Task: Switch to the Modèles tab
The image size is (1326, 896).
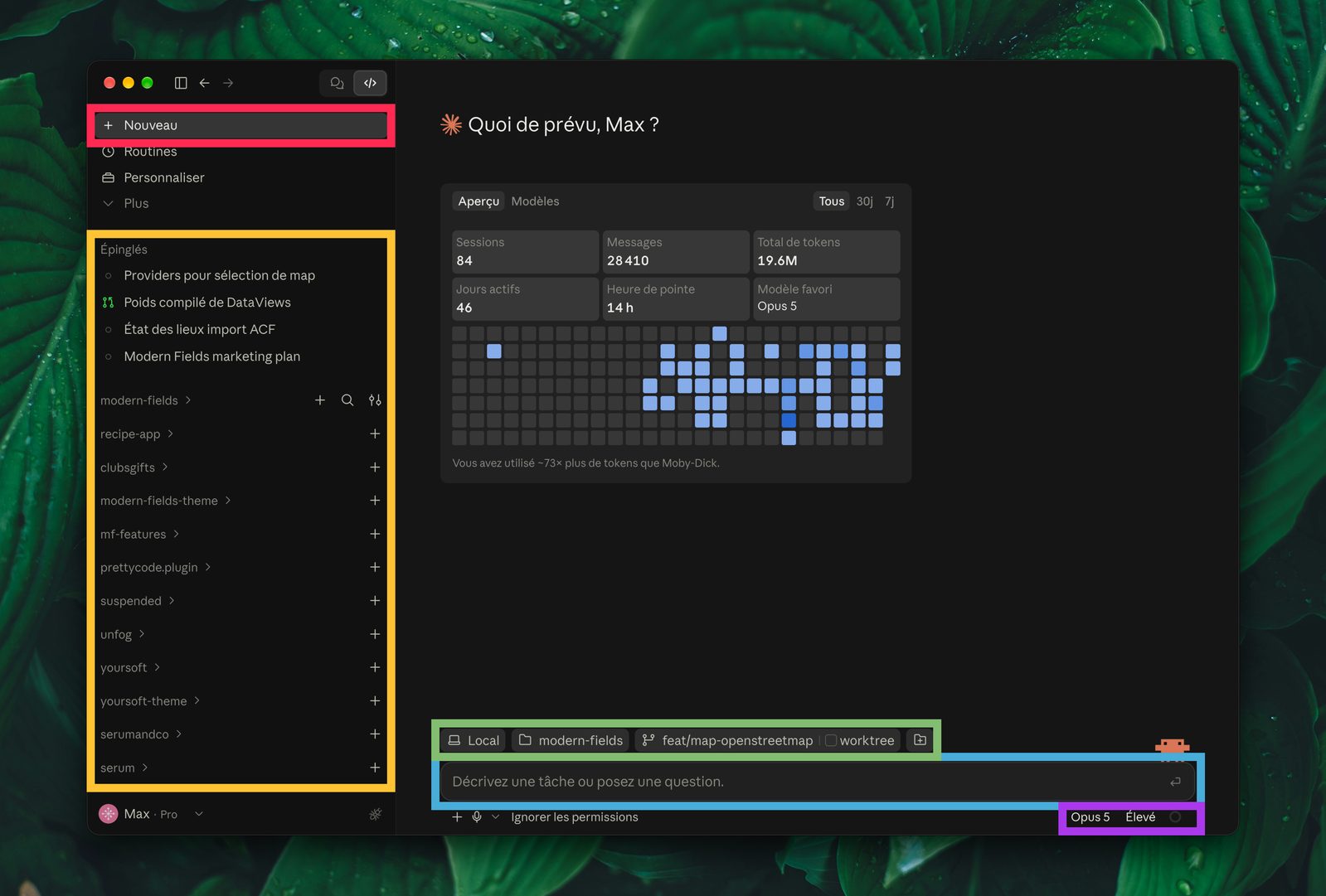Action: (x=535, y=201)
